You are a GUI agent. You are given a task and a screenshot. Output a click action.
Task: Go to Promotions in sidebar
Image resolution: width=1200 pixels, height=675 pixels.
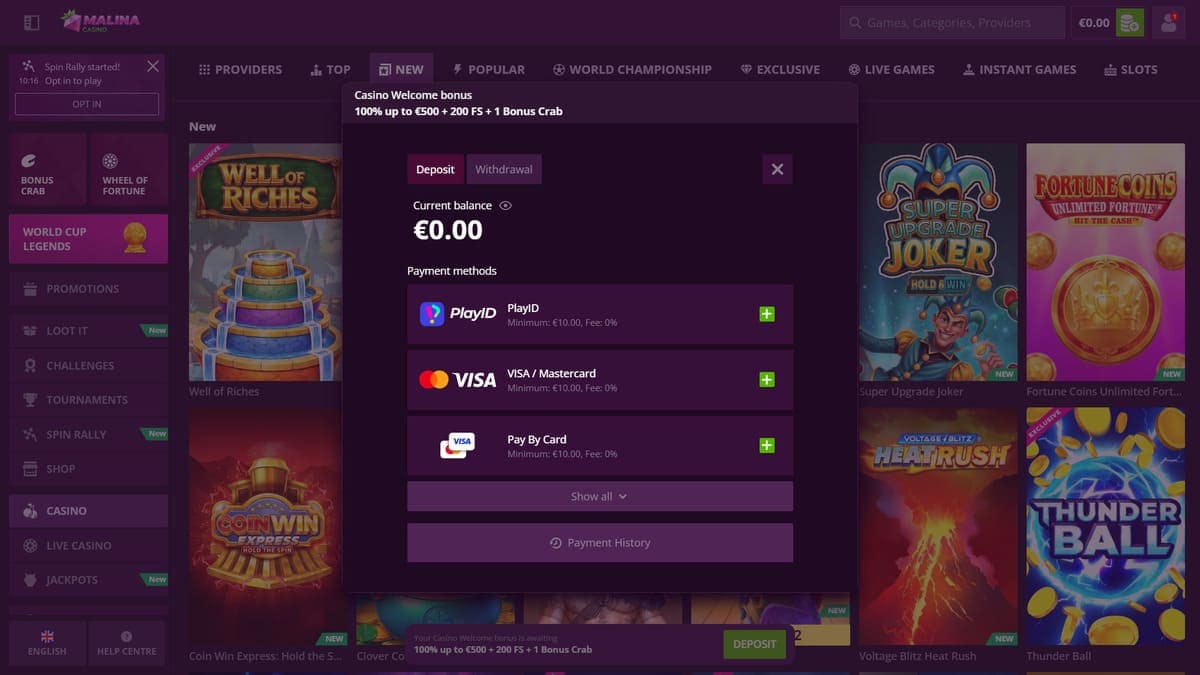click(x=88, y=289)
